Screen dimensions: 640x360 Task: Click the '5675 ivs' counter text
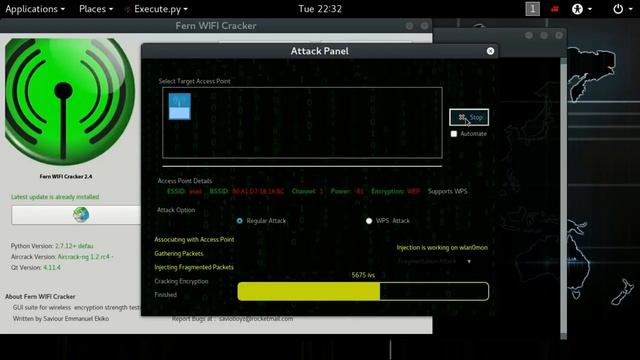point(363,275)
